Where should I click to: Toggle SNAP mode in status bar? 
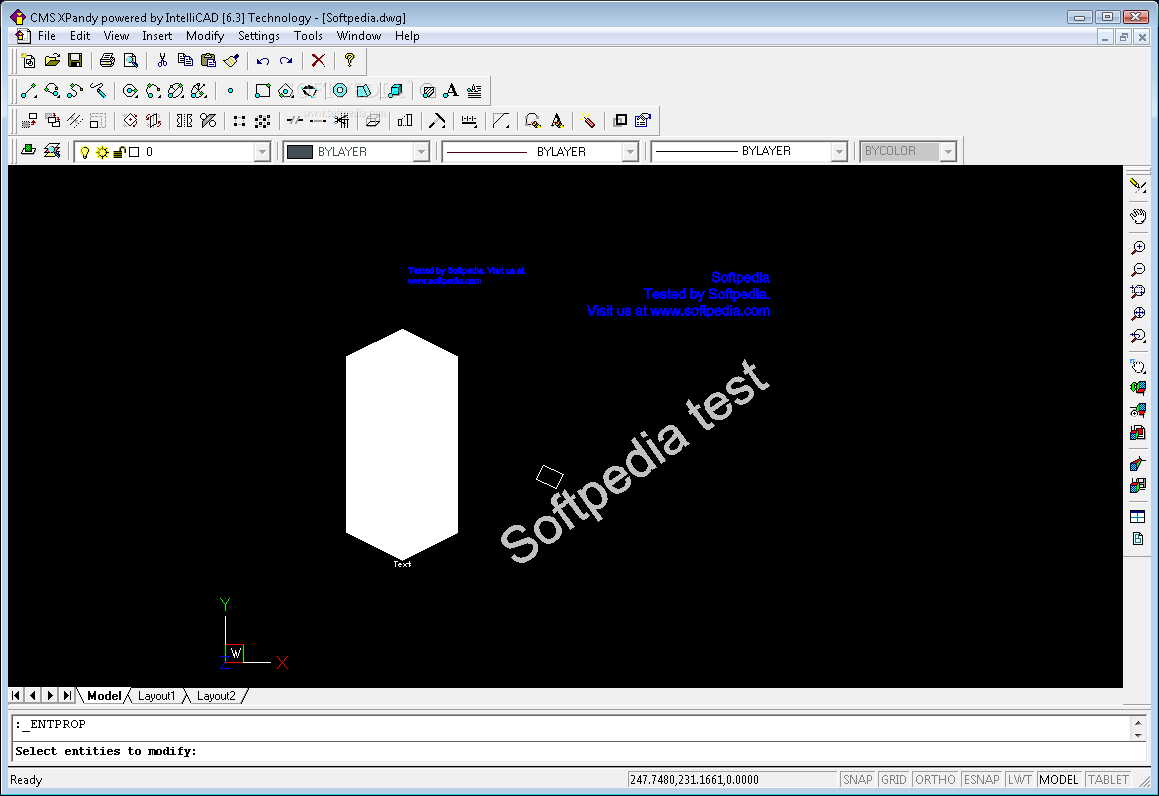(x=857, y=779)
